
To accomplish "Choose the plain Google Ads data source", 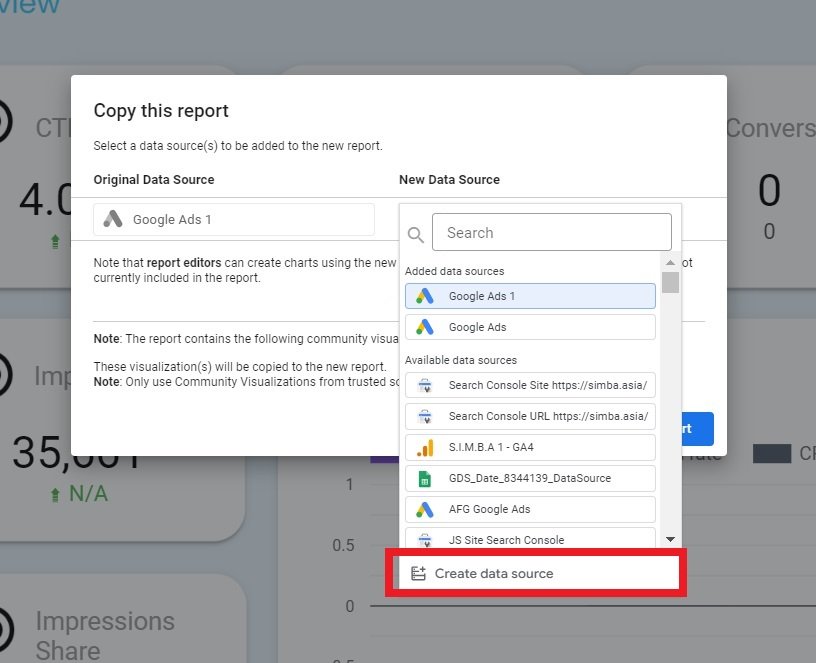I will (530, 327).
